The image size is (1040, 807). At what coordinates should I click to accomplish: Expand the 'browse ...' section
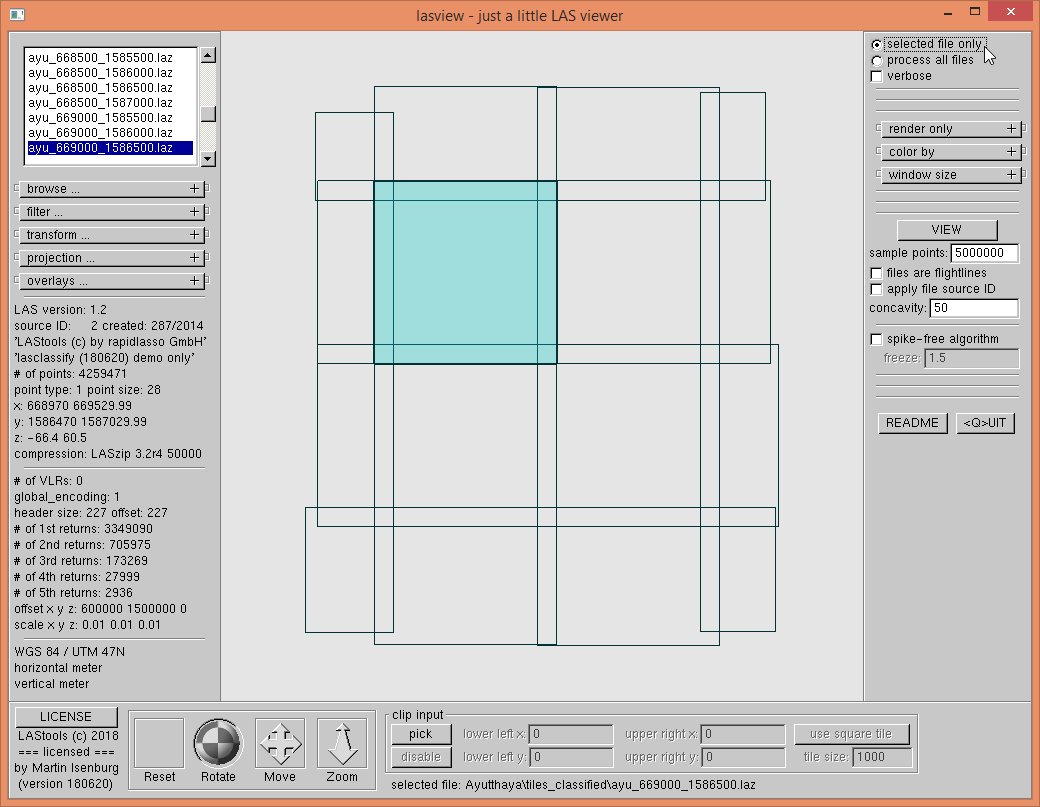(111, 189)
